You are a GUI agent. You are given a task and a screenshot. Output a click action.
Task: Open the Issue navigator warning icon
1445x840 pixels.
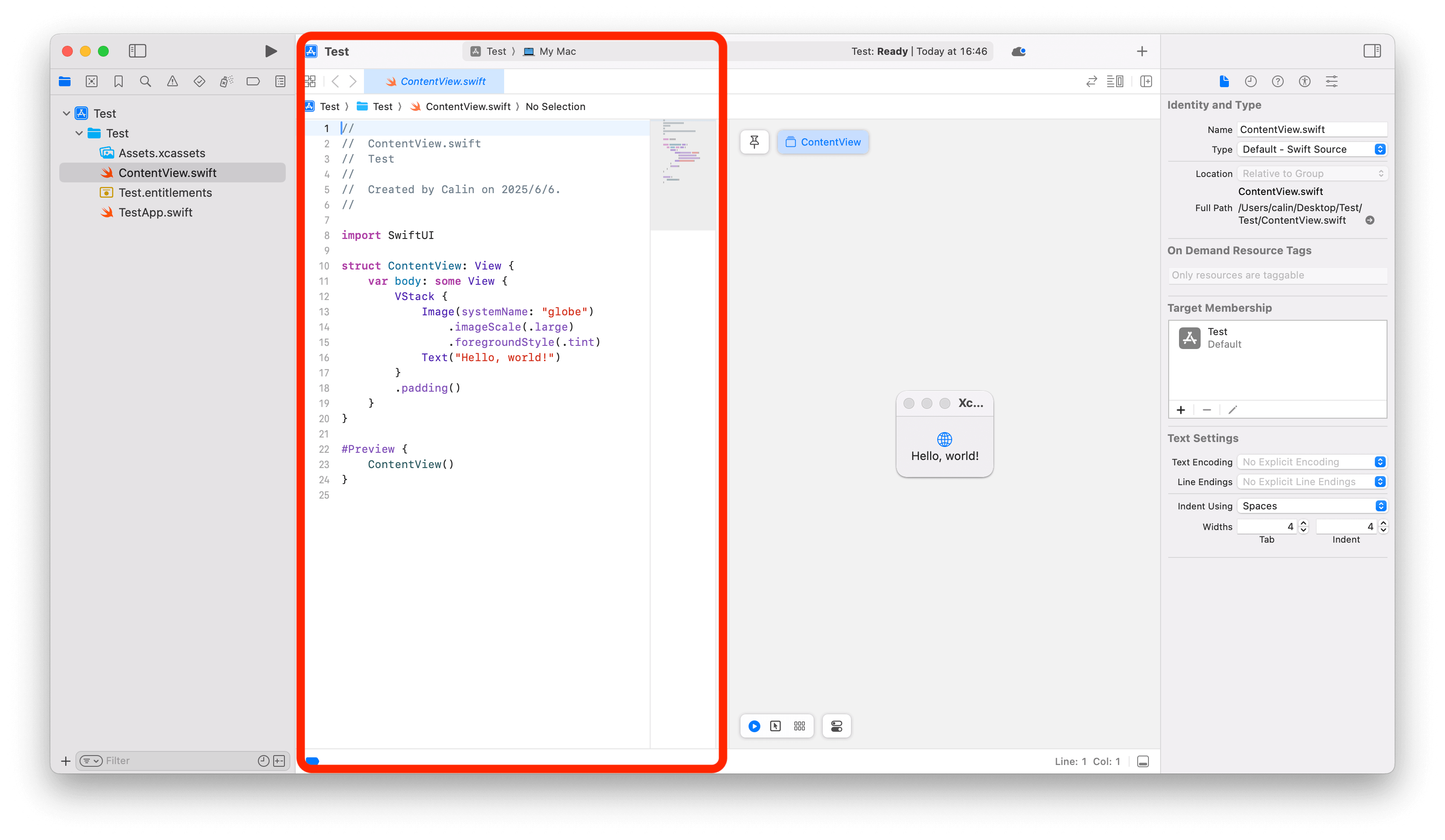click(x=173, y=81)
